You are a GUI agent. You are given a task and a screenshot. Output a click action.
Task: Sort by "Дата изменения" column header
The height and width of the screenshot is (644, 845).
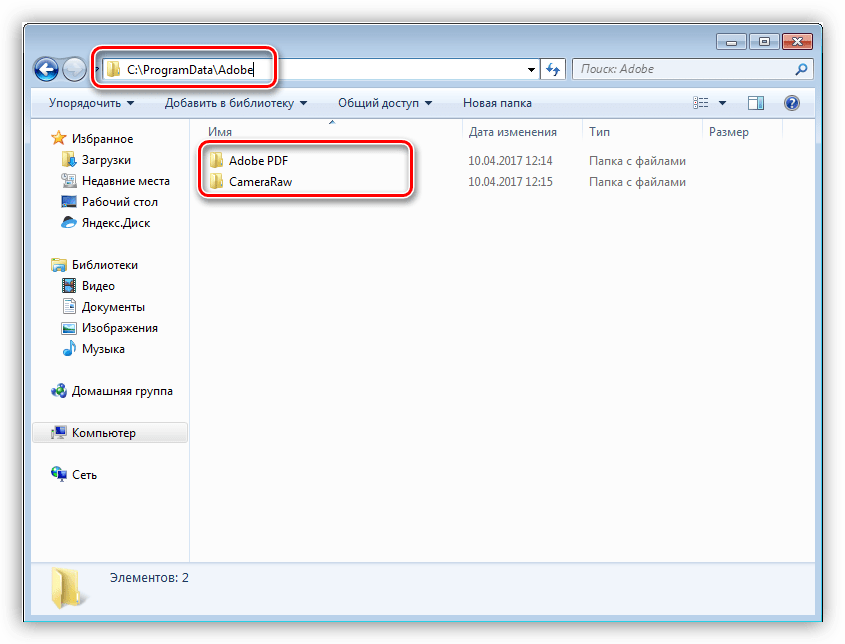tap(512, 132)
